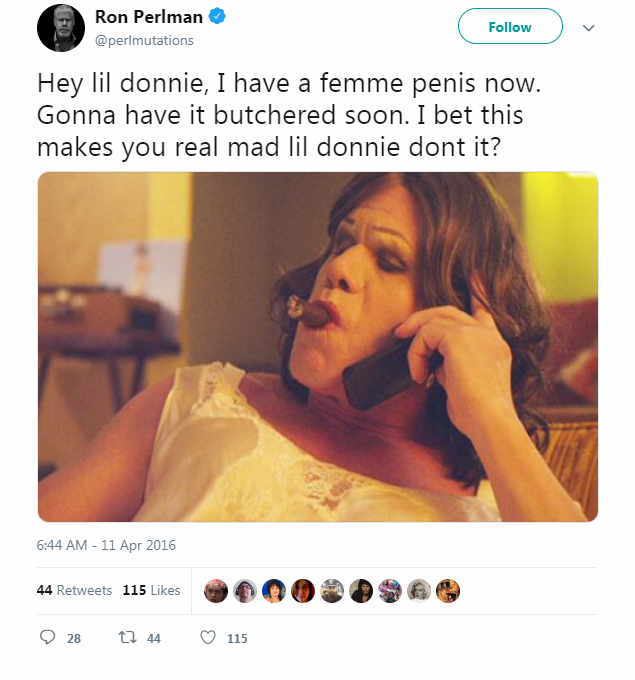Expand the tweet options chevron
This screenshot has width=635, height=680.
coord(588,28)
